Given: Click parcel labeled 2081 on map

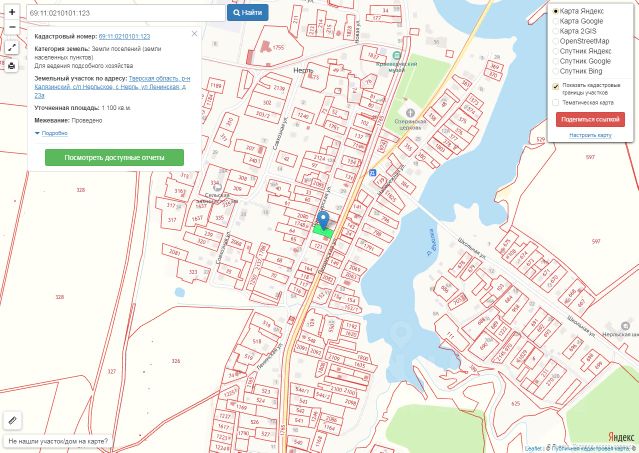Looking at the screenshot, I should pos(174,253).
